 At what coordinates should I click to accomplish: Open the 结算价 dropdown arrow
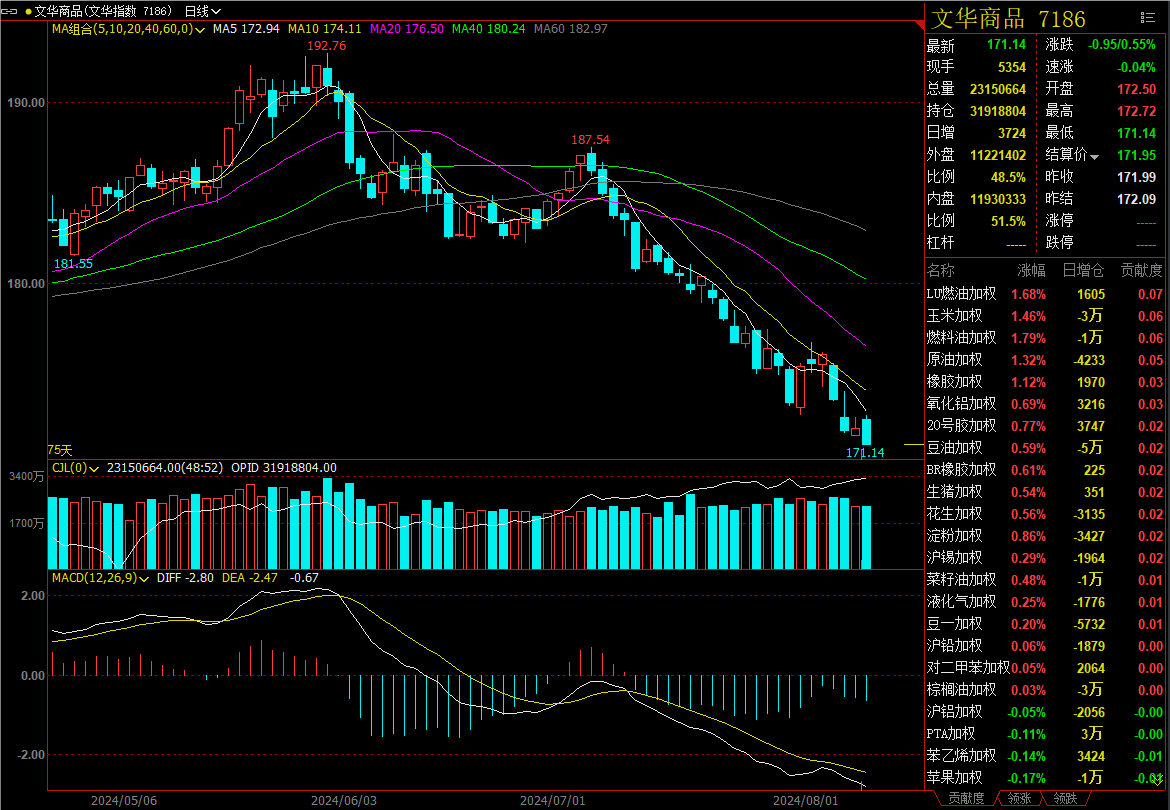click(x=1095, y=157)
